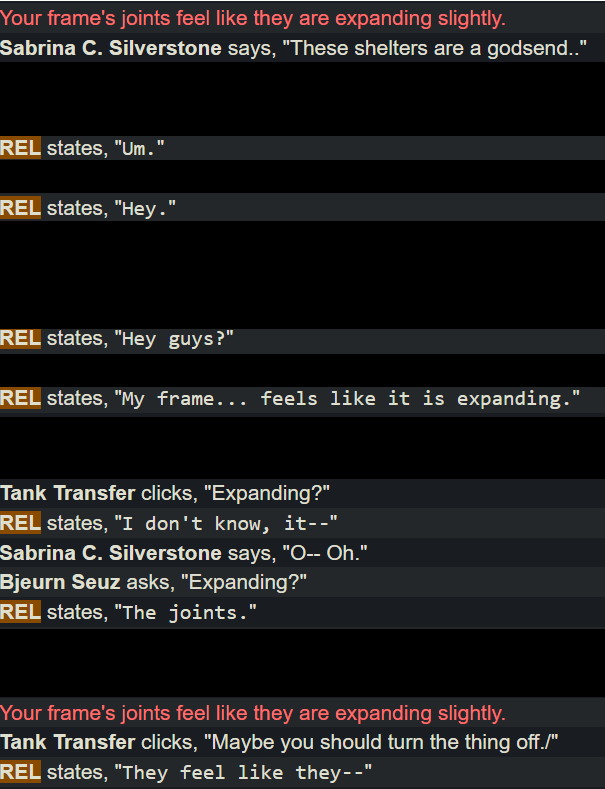Select Tank Transfer's name on "Expanding?" line

pyautogui.click(x=67, y=493)
